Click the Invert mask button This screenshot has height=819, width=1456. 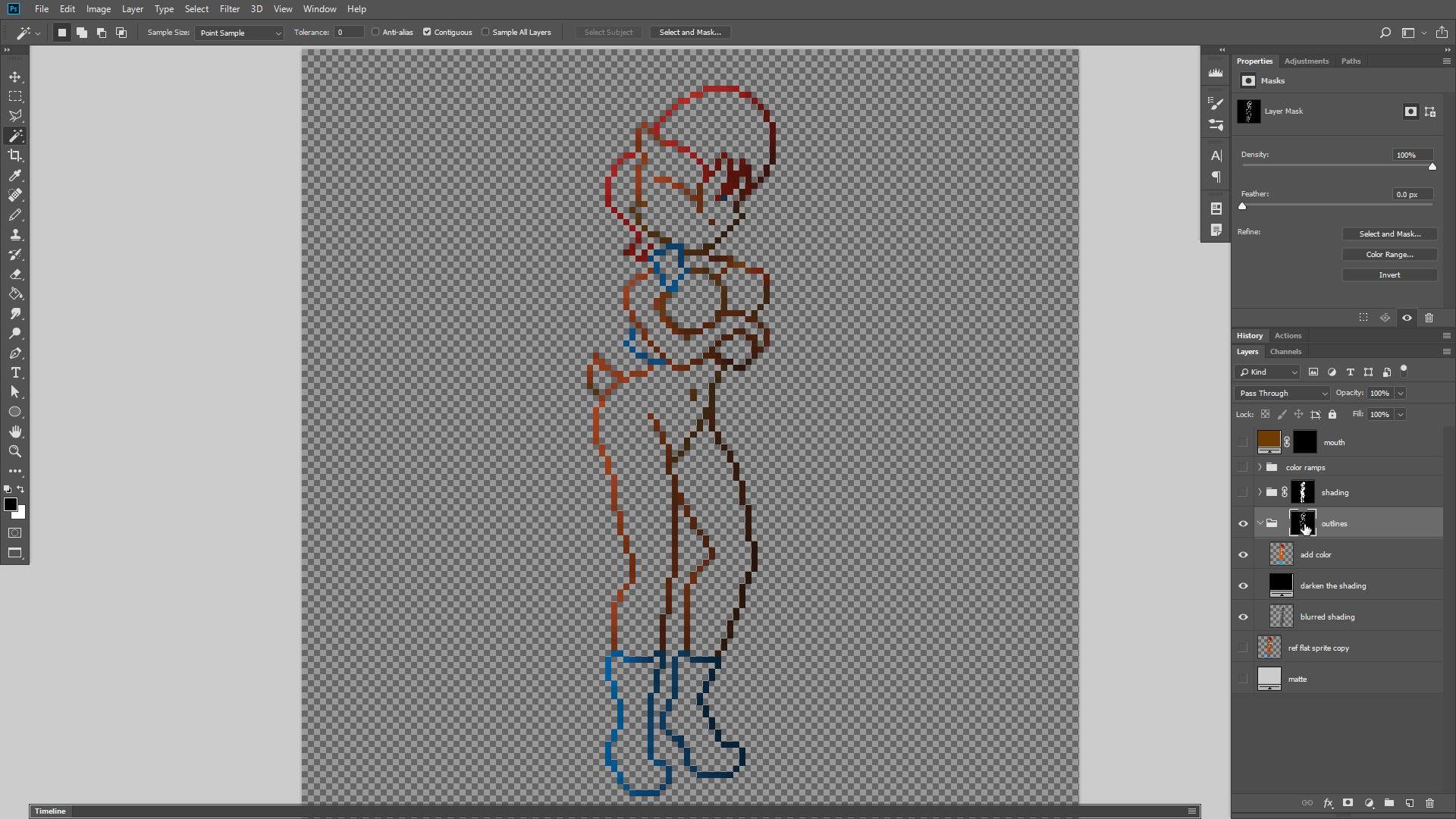1389,275
